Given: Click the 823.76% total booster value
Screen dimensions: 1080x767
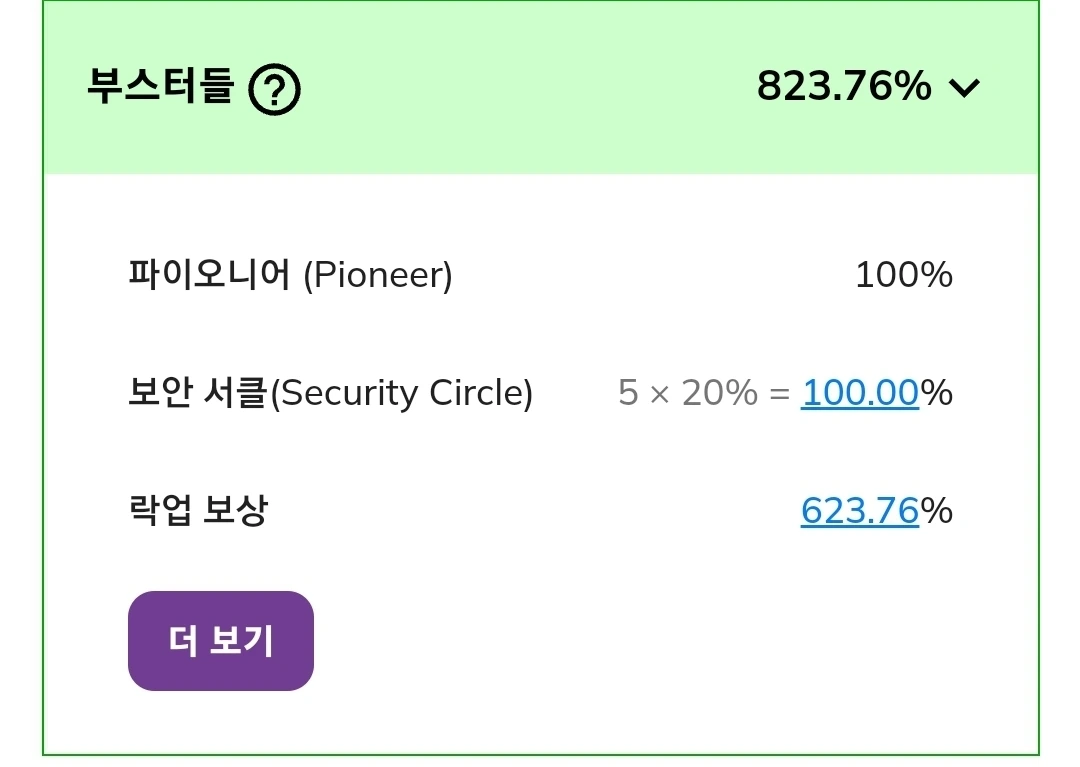Looking at the screenshot, I should point(843,87).
